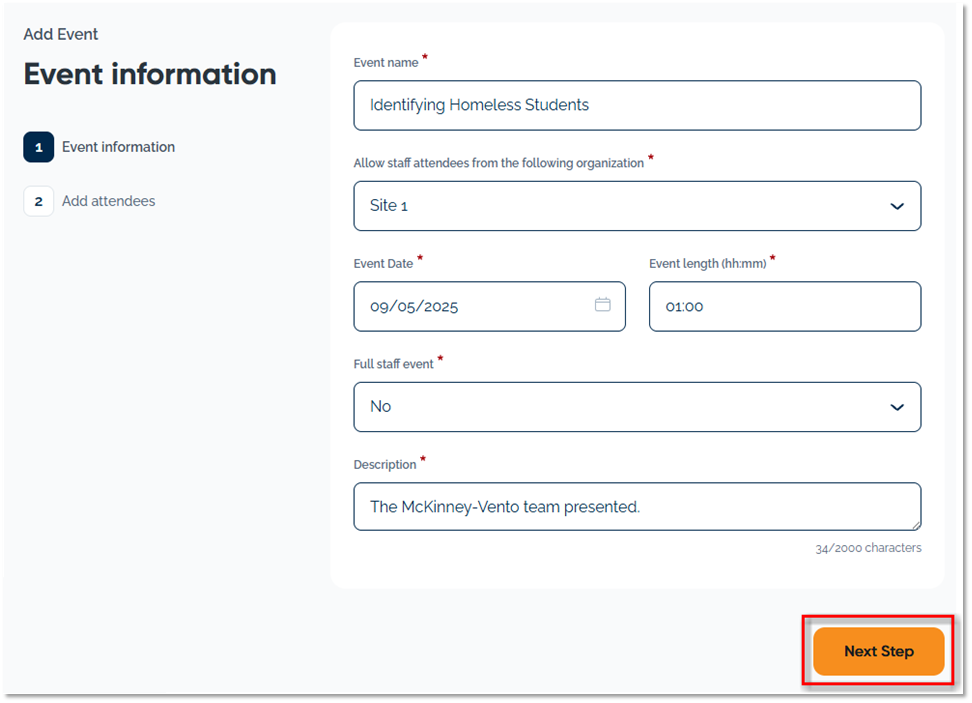Click the Event length (hh:mm) label
Image resolution: width=972 pixels, height=703 pixels.
pyautogui.click(x=707, y=264)
